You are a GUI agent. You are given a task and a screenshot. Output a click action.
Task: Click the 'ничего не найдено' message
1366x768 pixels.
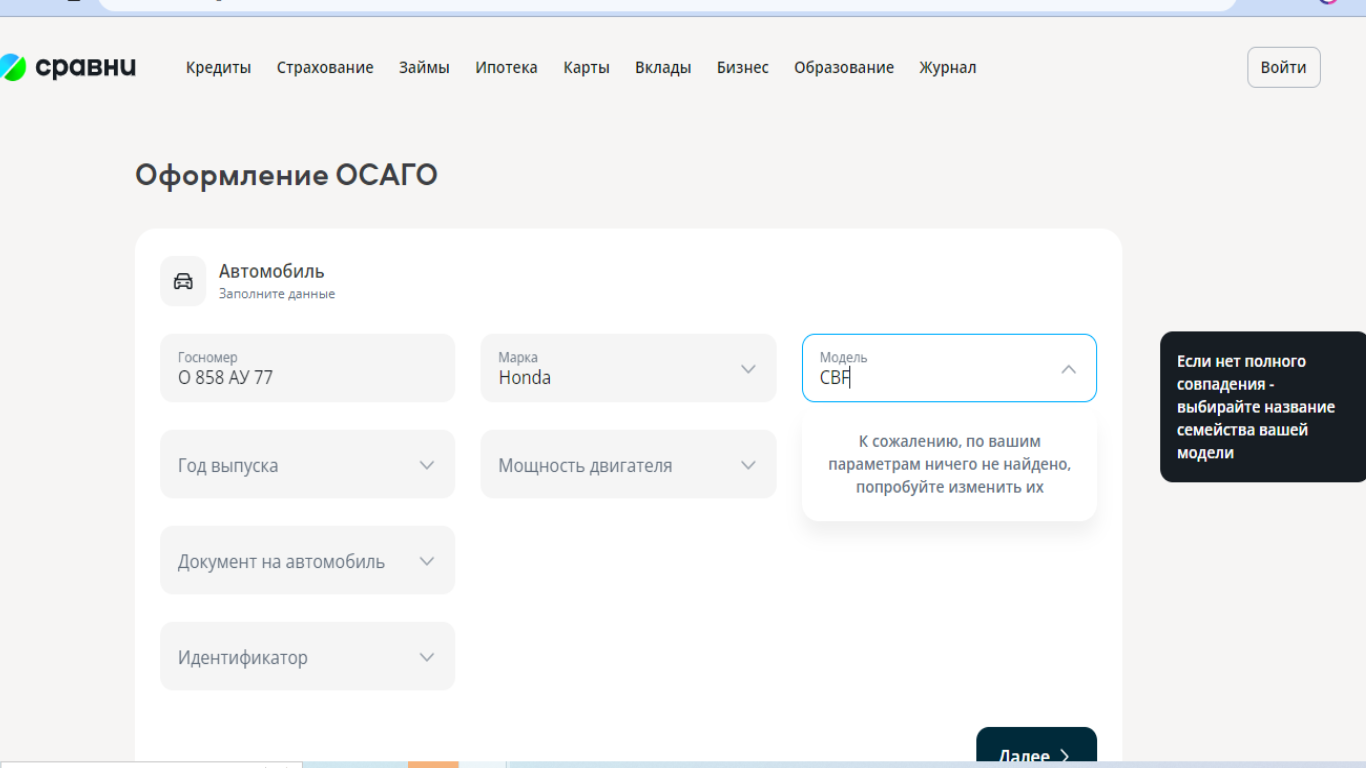[949, 464]
